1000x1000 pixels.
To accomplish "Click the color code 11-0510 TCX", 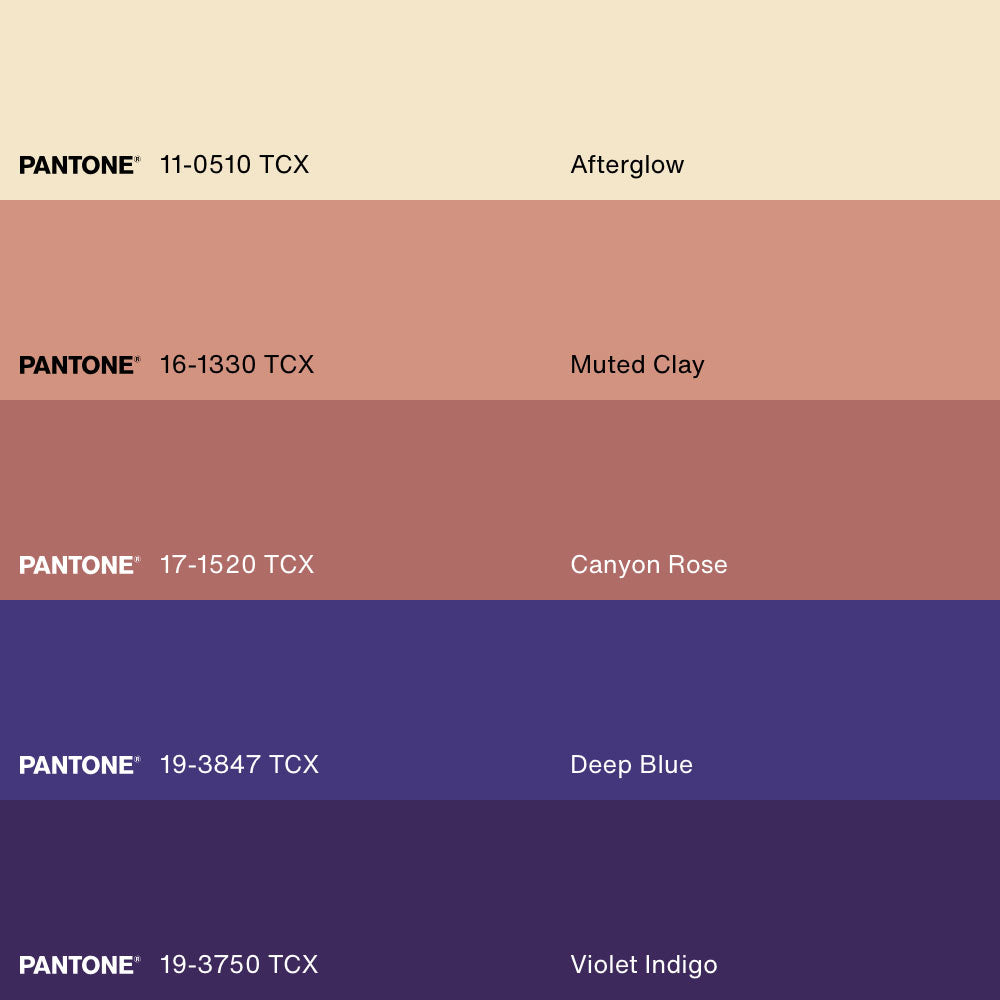I will (x=234, y=165).
